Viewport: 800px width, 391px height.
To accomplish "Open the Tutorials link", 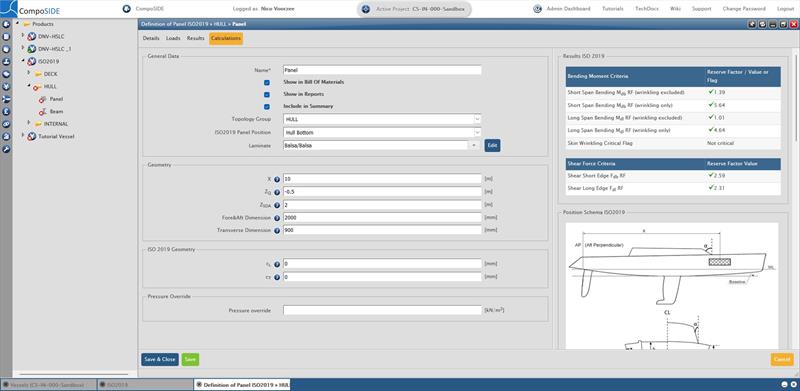I will coord(612,9).
